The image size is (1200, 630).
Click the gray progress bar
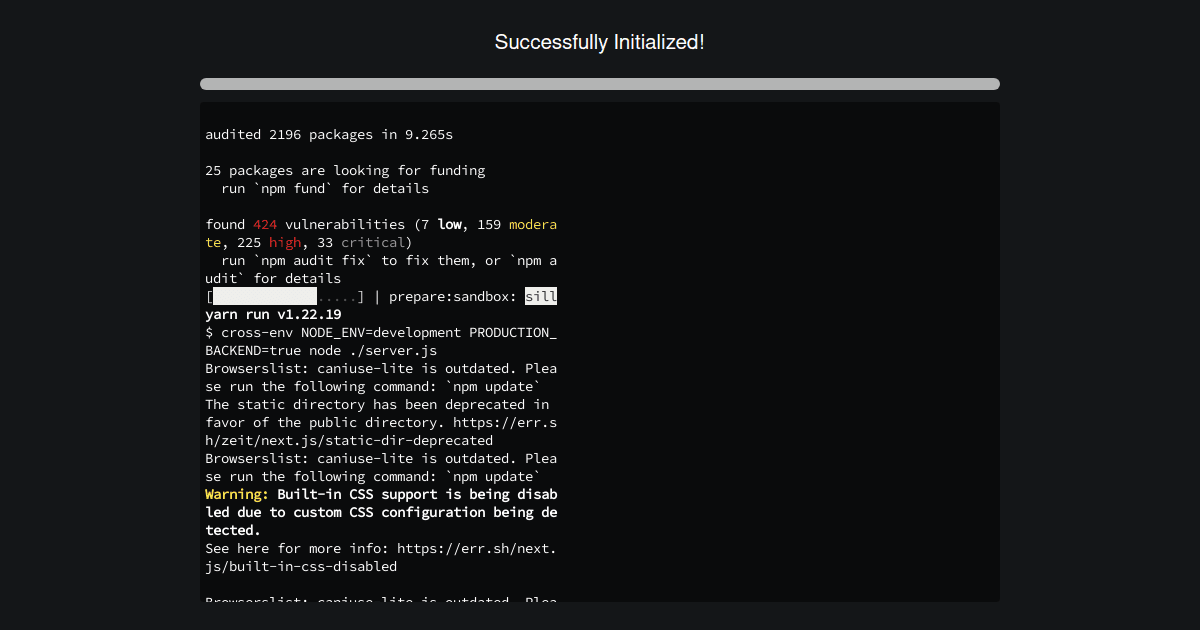[x=599, y=83]
